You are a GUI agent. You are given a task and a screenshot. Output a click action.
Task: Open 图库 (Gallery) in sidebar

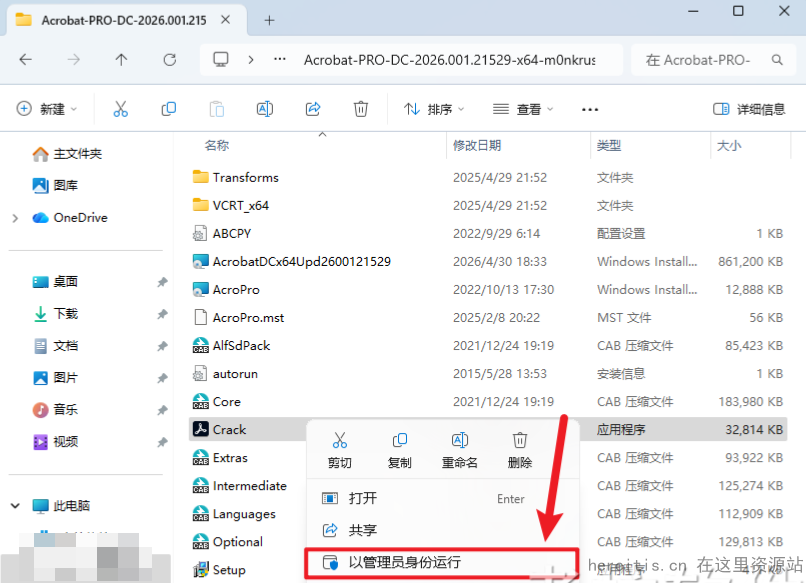tap(54, 185)
